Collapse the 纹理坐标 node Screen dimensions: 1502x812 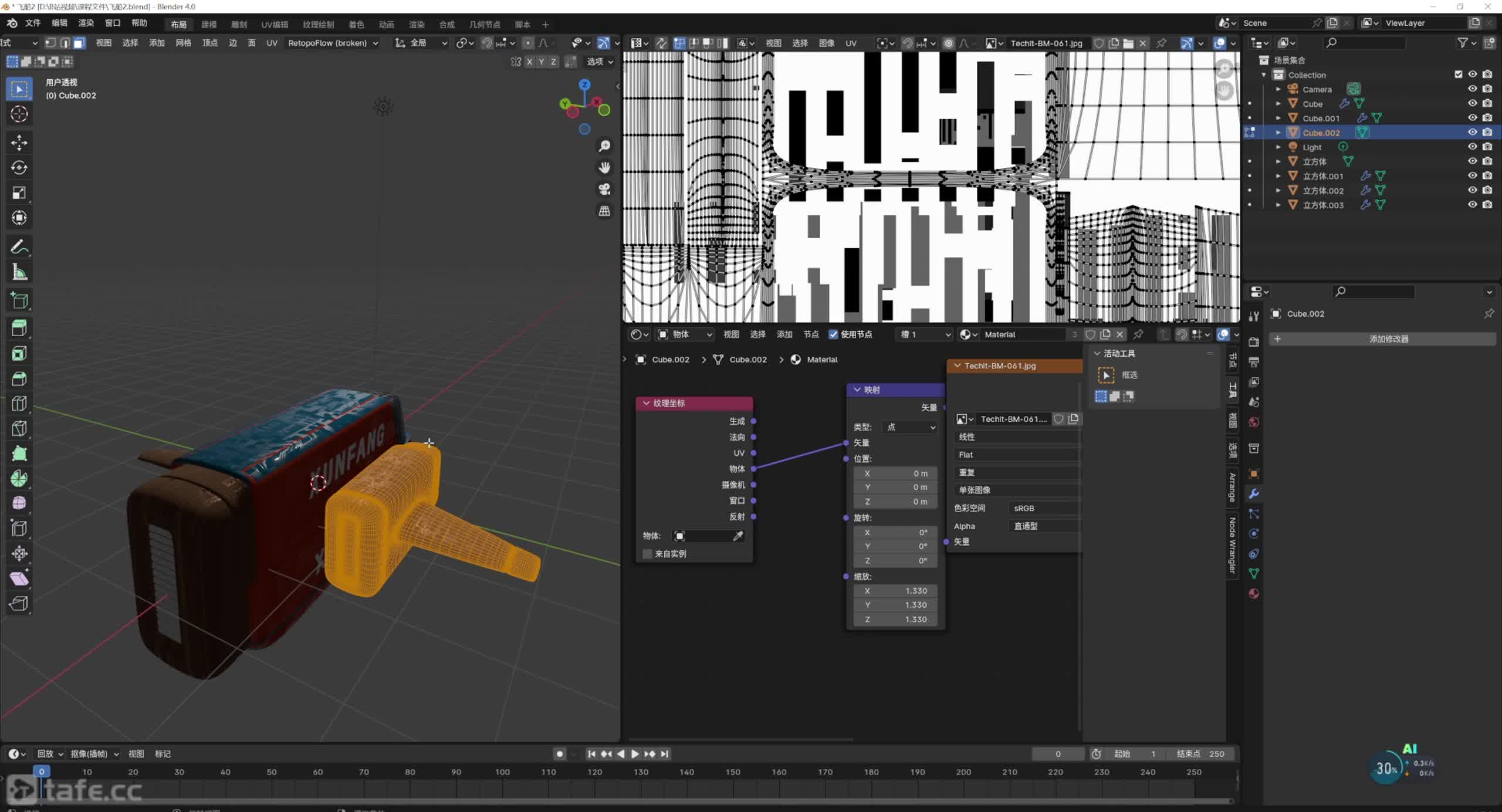(646, 403)
